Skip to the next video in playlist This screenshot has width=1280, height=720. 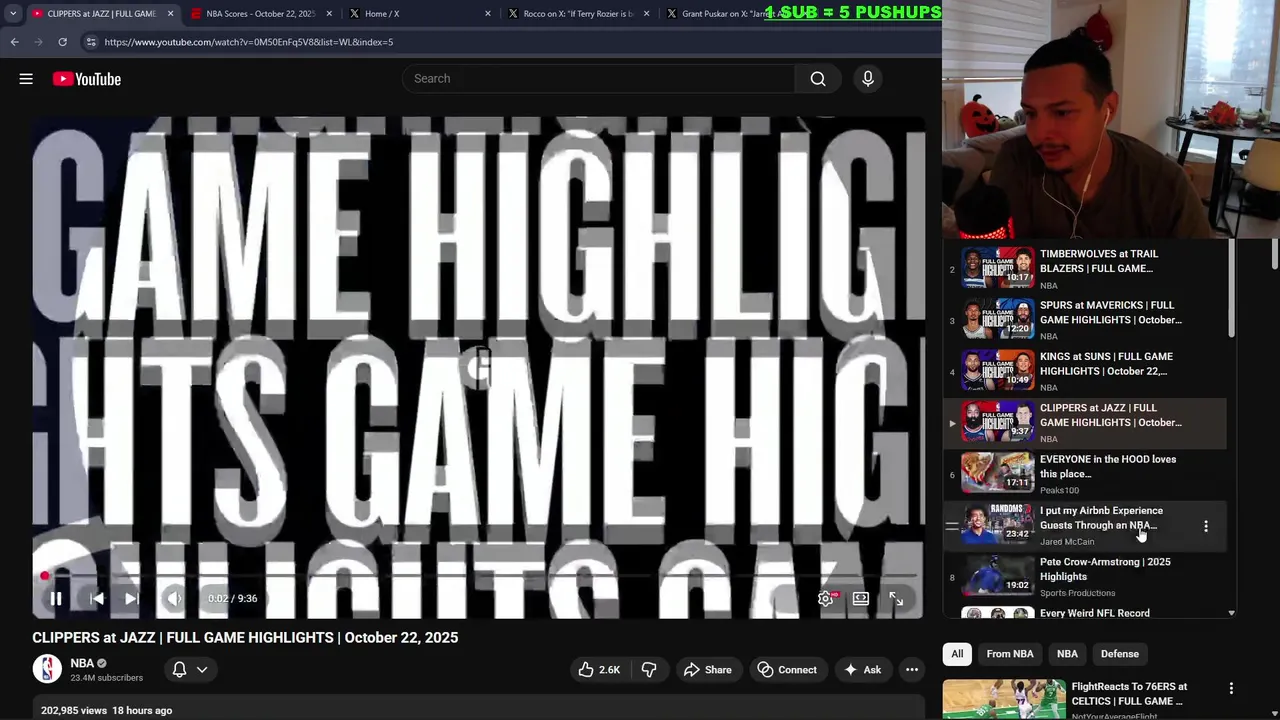click(x=131, y=599)
